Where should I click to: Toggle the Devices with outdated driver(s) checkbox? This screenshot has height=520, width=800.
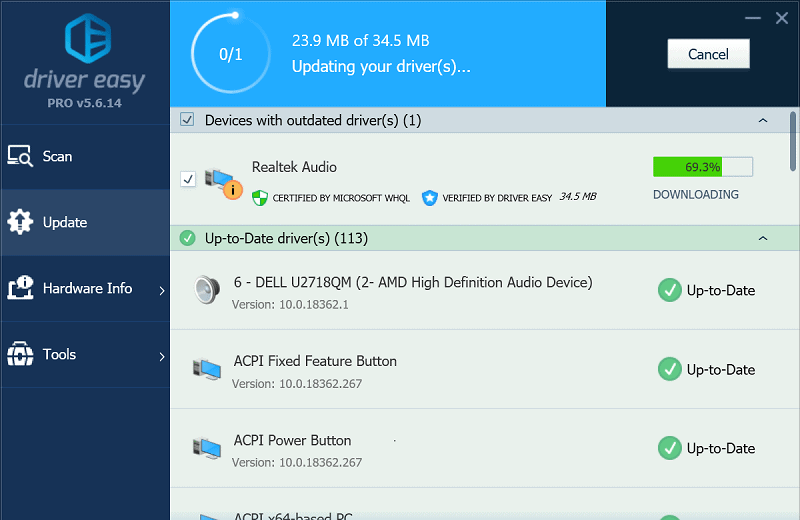click(x=187, y=120)
